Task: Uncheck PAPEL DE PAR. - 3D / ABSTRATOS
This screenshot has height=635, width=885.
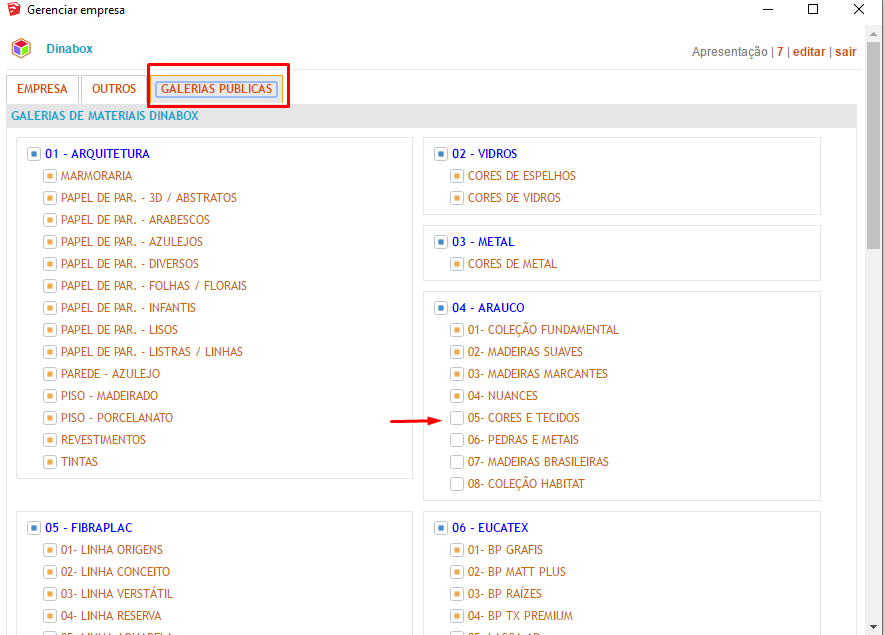Action: point(50,198)
